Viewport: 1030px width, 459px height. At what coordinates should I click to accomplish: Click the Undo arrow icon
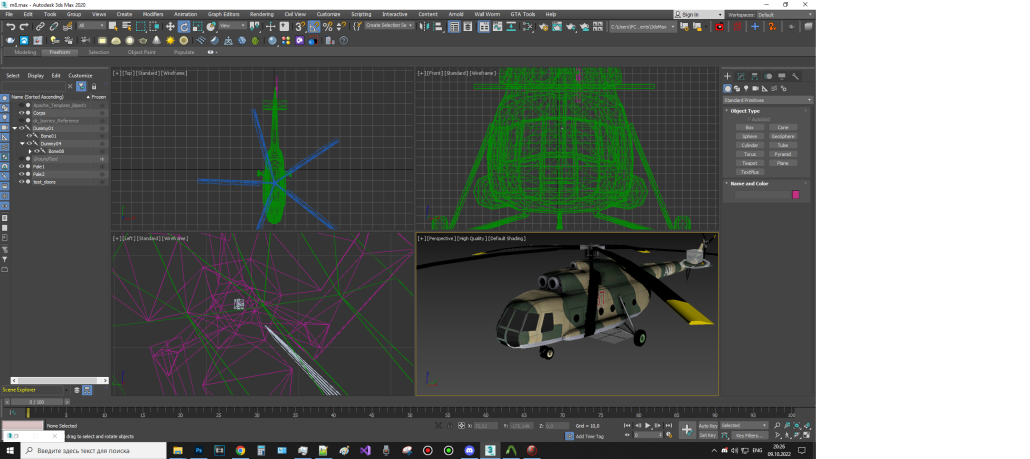click(x=10, y=27)
